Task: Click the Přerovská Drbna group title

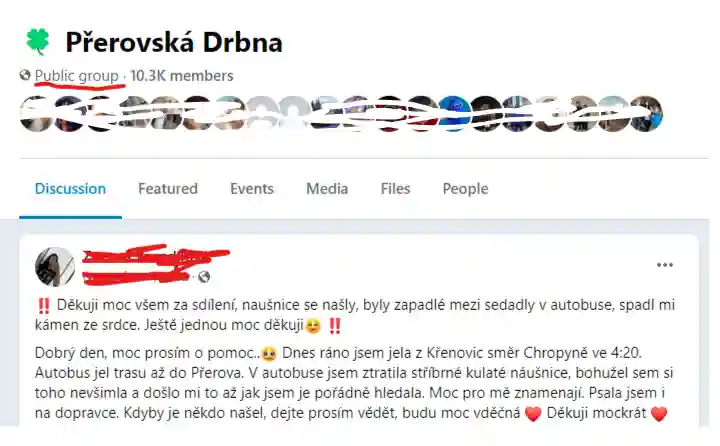Action: coord(174,42)
